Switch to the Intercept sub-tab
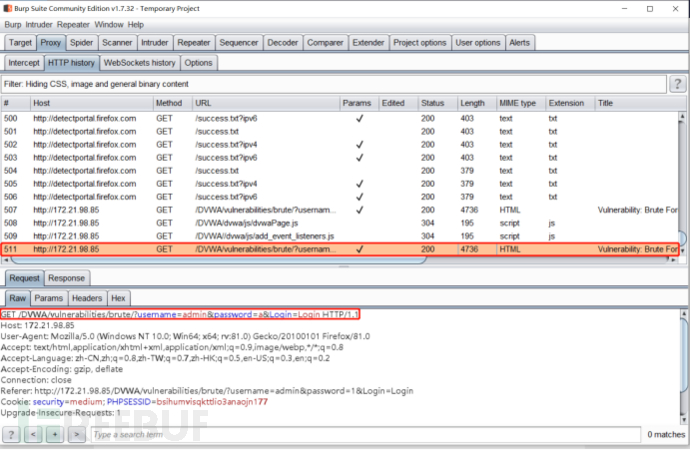The width and height of the screenshot is (690, 450). tap(24, 62)
